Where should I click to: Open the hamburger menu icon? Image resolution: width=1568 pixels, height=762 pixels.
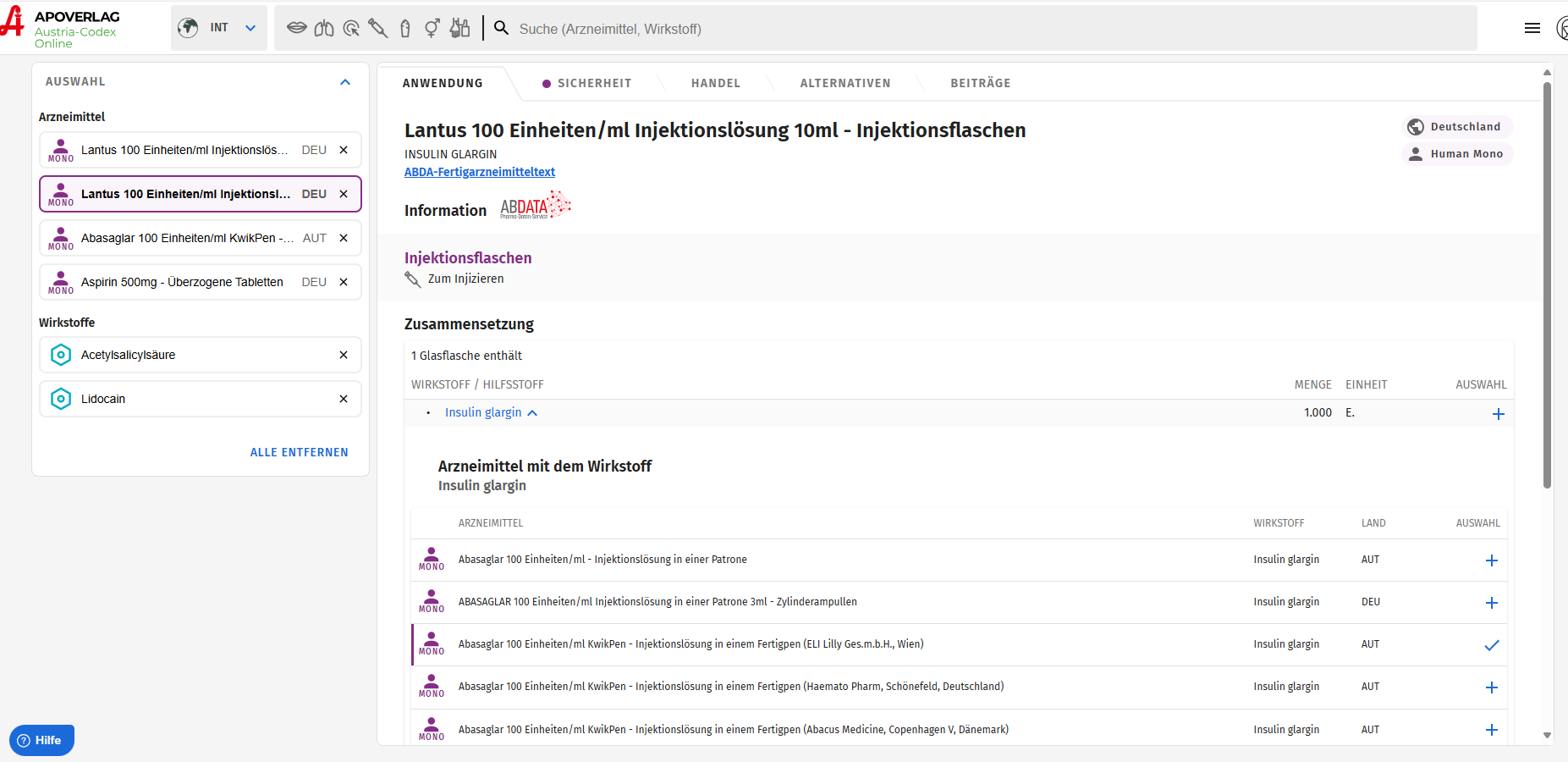click(1532, 28)
